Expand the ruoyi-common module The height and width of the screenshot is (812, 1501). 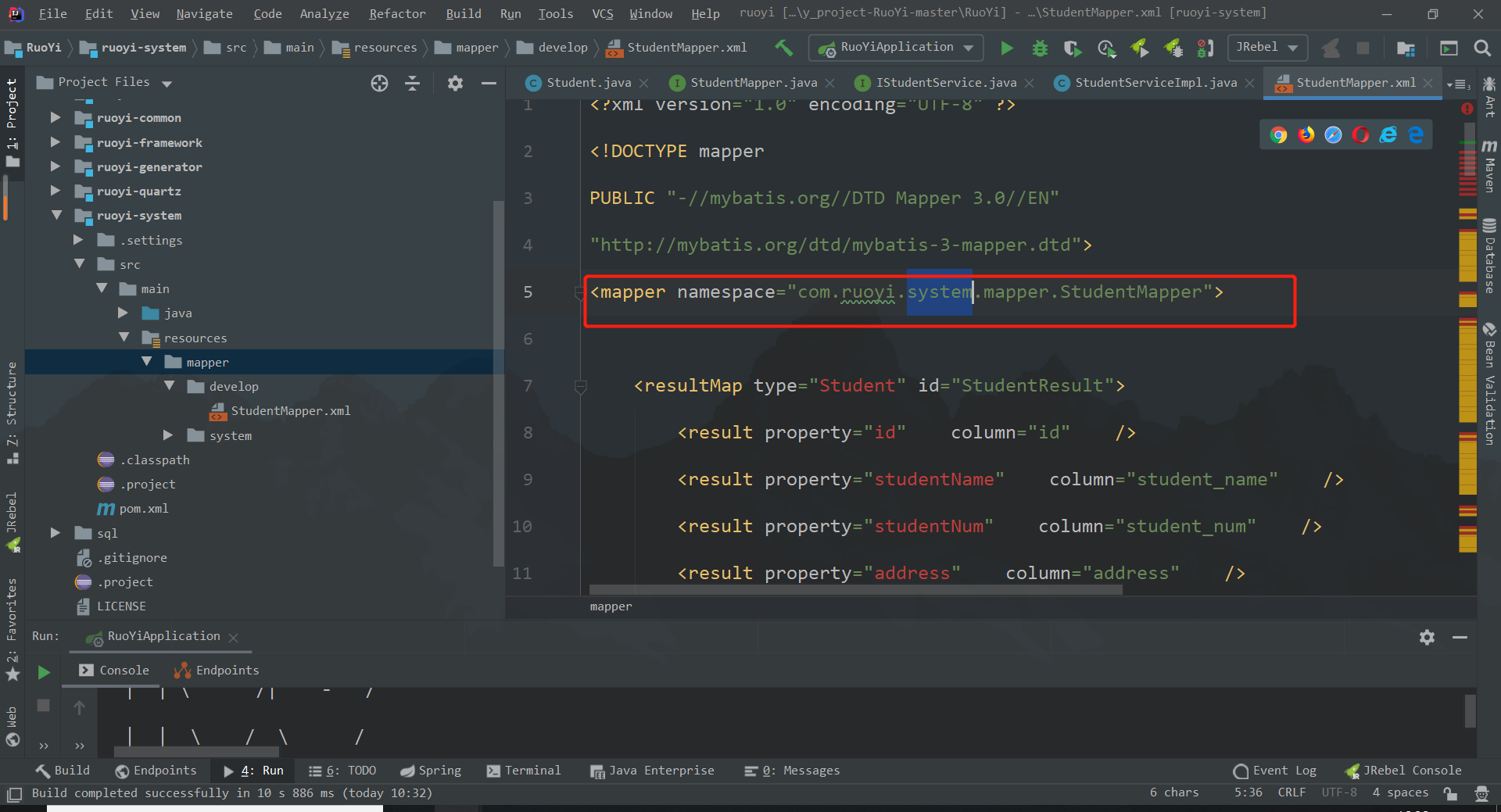pos(55,117)
